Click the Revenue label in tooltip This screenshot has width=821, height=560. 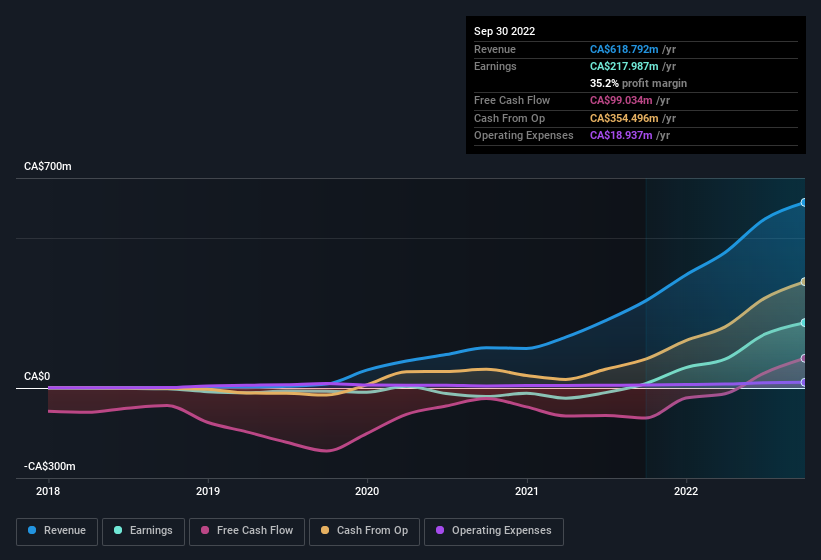click(x=495, y=49)
